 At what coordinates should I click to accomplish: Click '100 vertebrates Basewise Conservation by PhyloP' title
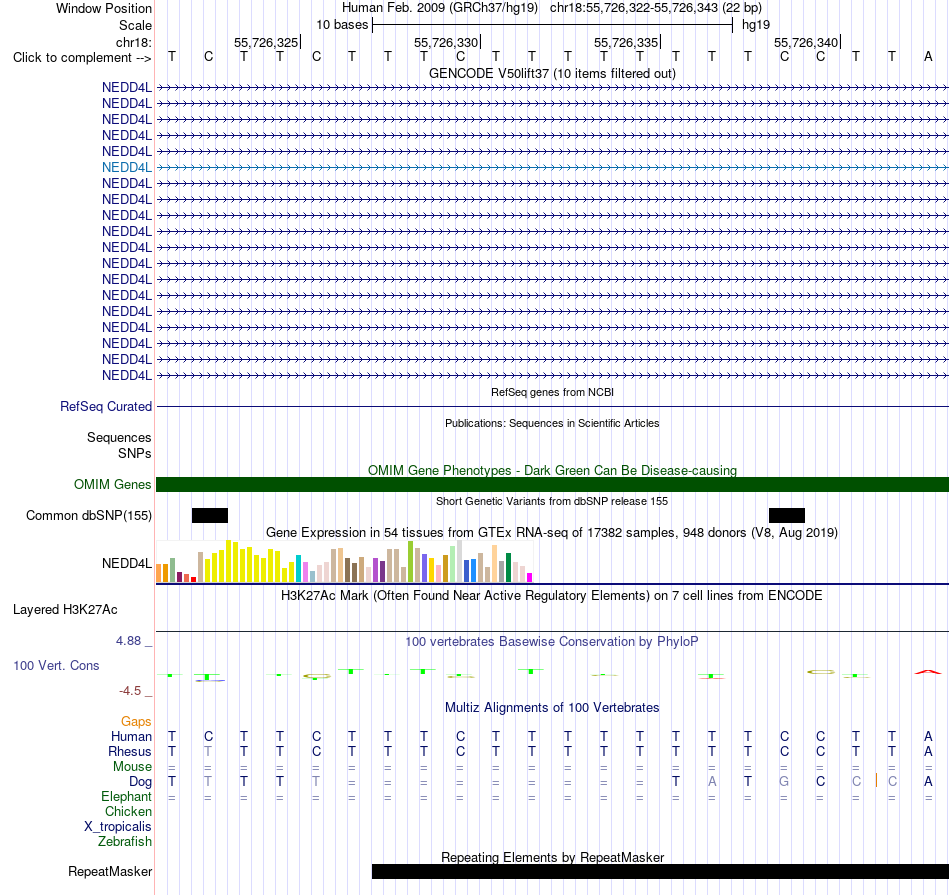pyautogui.click(x=552, y=642)
